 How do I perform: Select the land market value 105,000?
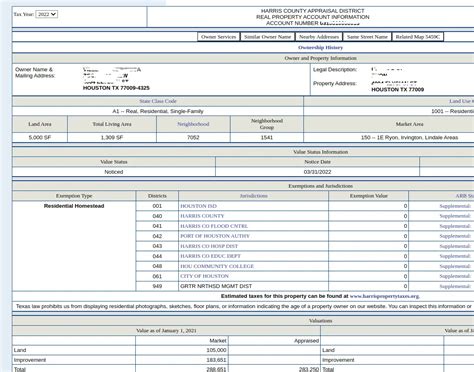click(x=216, y=350)
